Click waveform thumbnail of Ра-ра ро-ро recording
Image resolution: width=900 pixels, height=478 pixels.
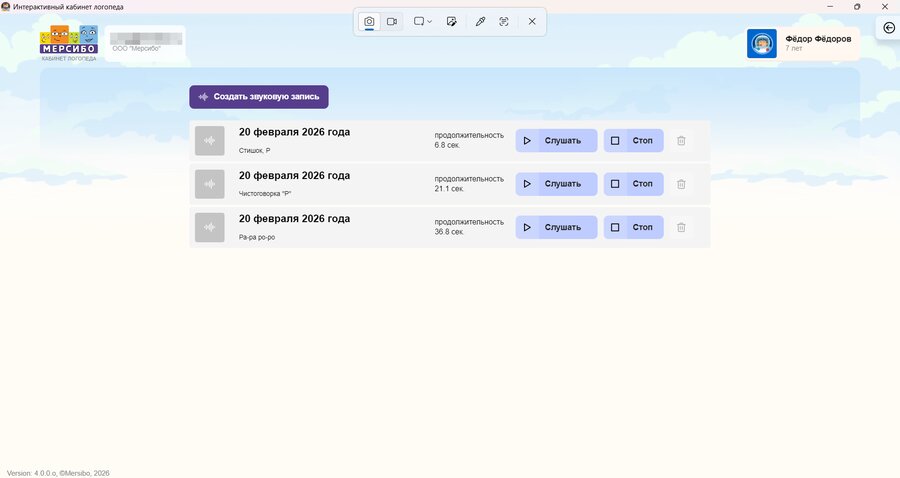pyautogui.click(x=210, y=227)
